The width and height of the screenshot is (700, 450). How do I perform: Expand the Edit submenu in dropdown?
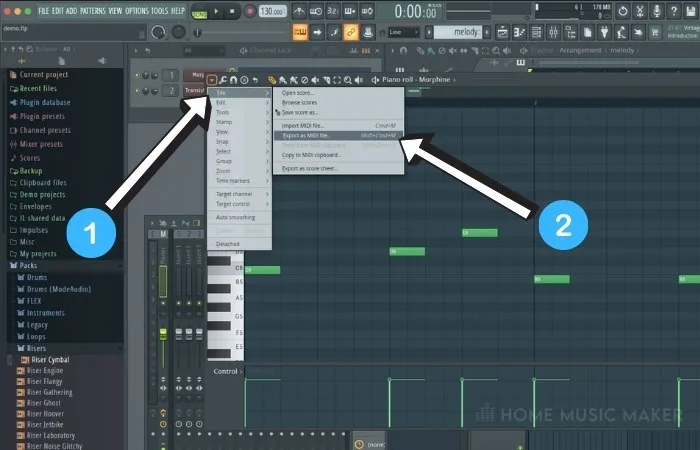[x=240, y=103]
